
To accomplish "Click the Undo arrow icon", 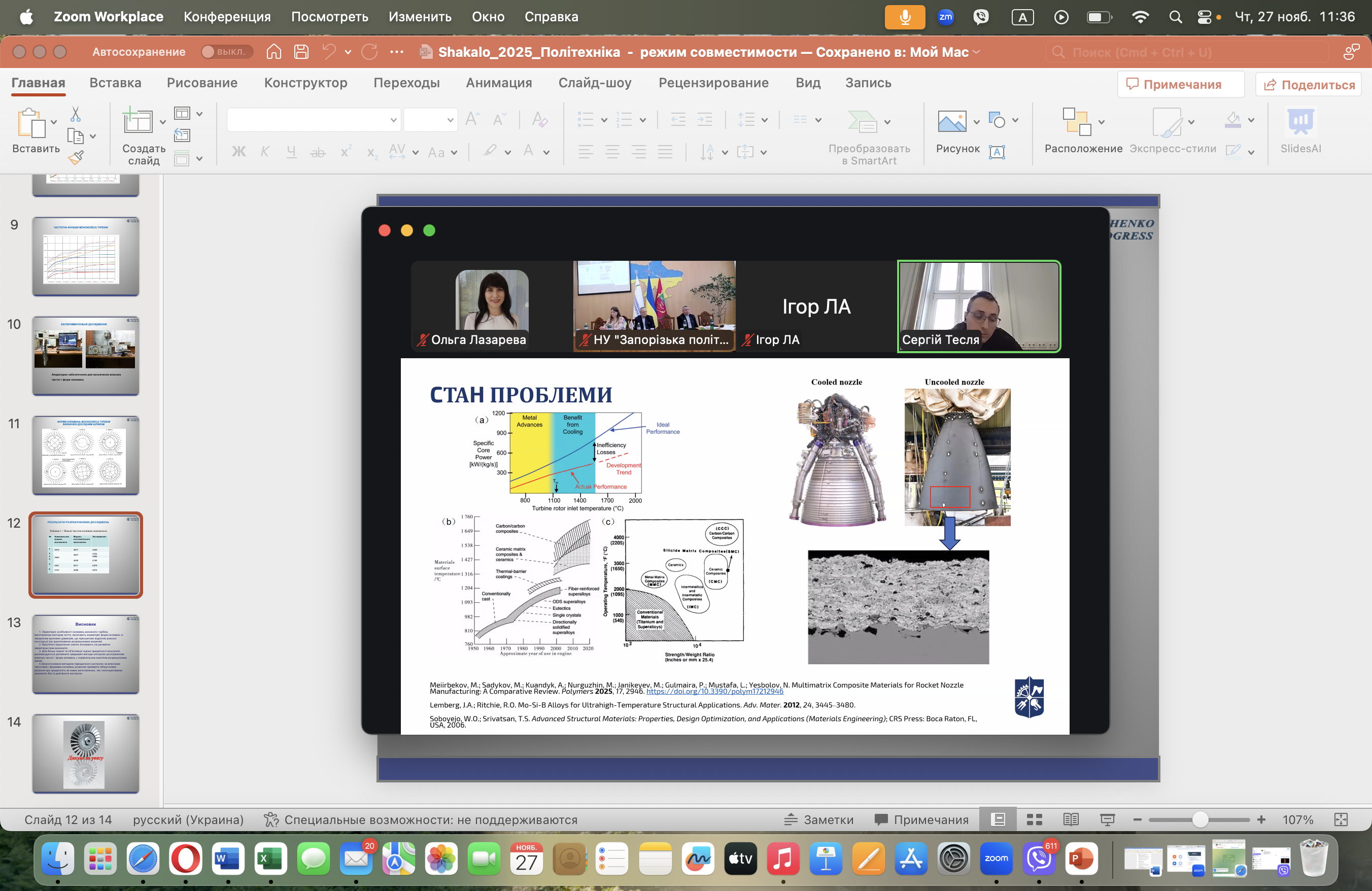I will [329, 52].
